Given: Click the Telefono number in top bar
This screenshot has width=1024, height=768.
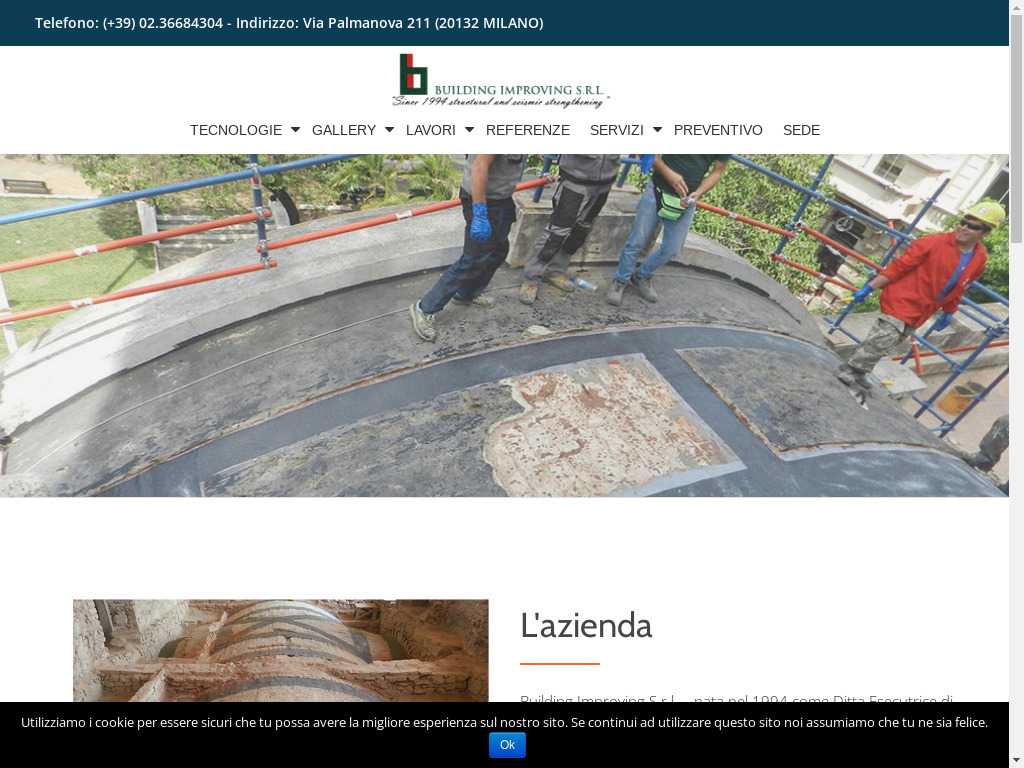Looking at the screenshot, I should click(162, 23).
